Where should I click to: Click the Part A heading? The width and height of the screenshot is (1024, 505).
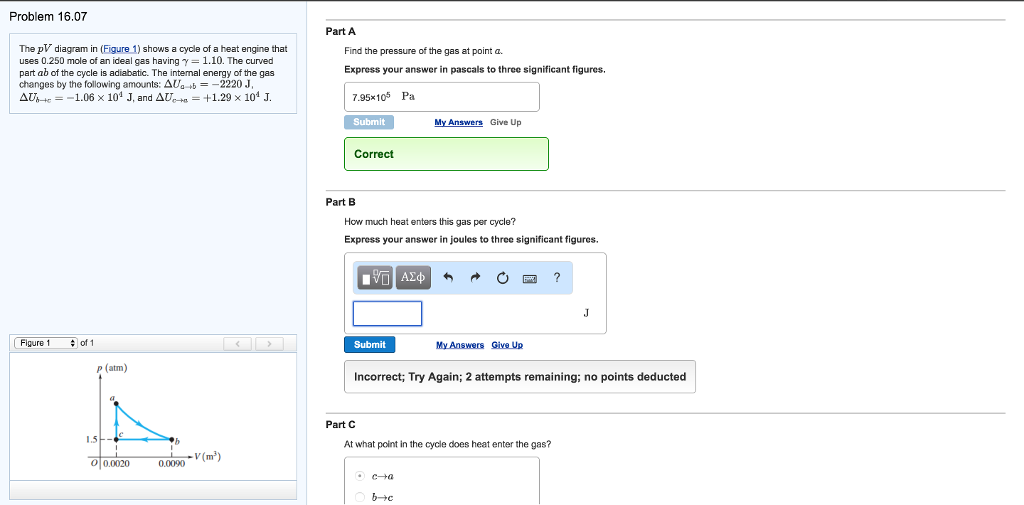pos(340,31)
